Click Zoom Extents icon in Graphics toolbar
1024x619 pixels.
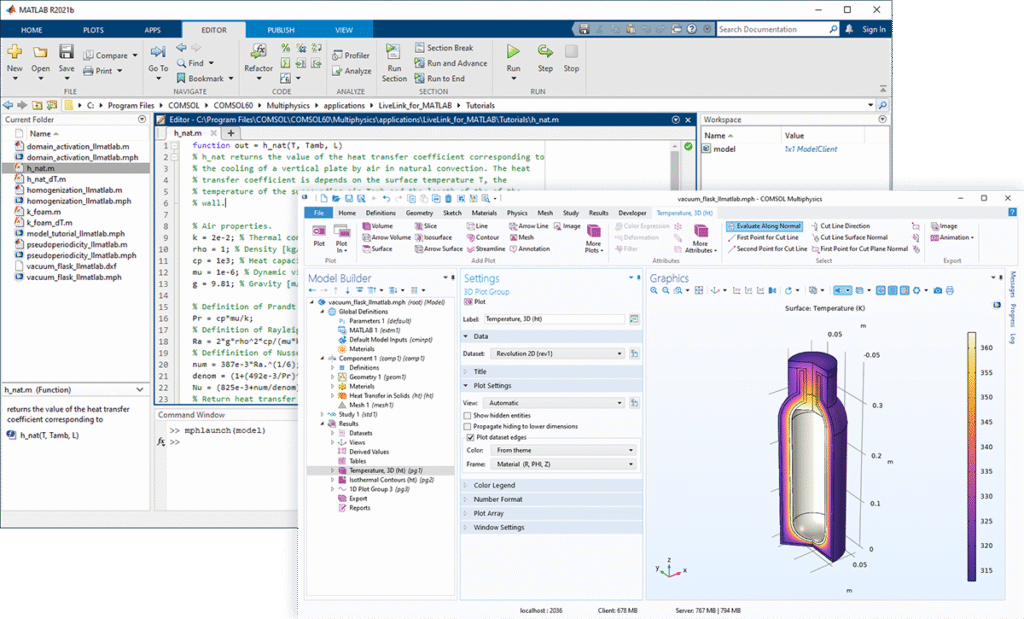[x=699, y=291]
